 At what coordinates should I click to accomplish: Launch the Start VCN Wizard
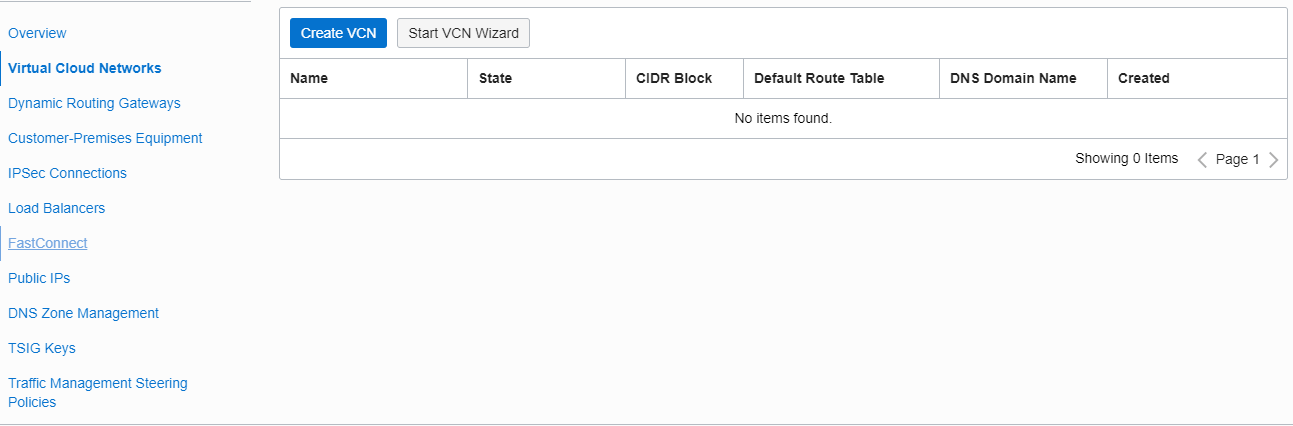[463, 33]
